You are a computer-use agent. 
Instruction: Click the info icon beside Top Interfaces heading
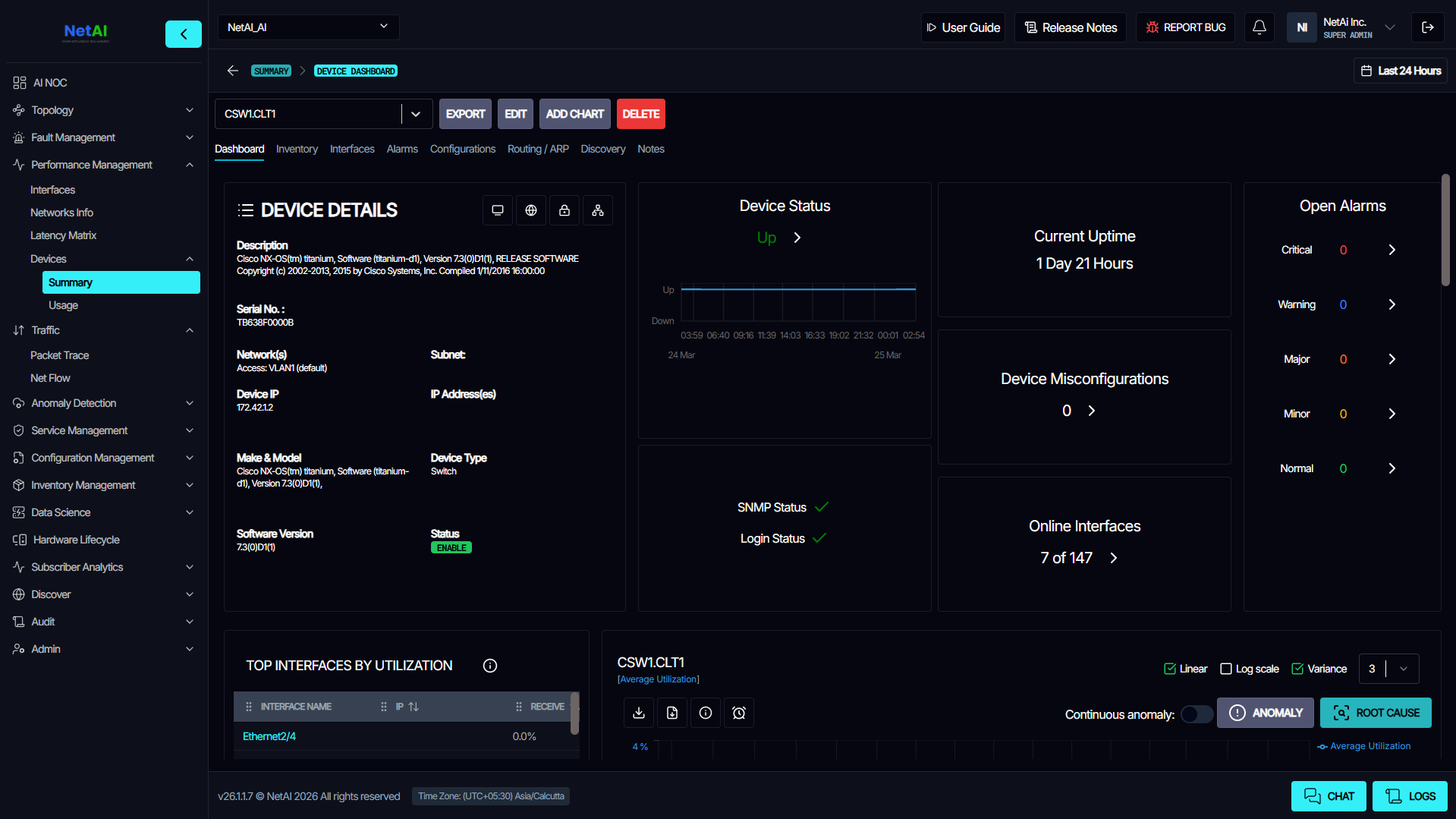pyautogui.click(x=489, y=666)
